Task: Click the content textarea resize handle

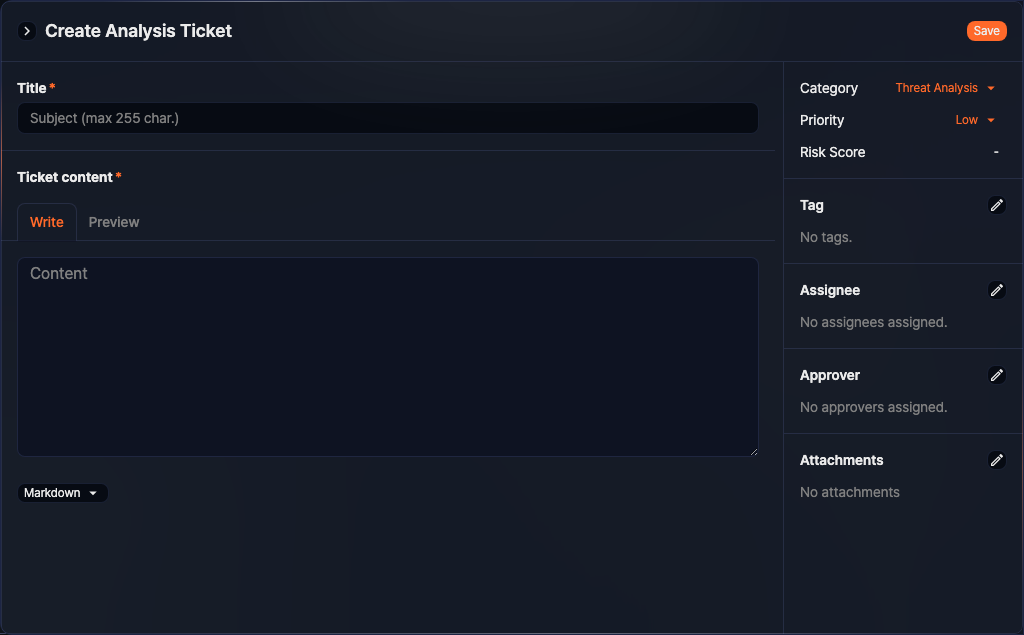Action: tap(754, 452)
